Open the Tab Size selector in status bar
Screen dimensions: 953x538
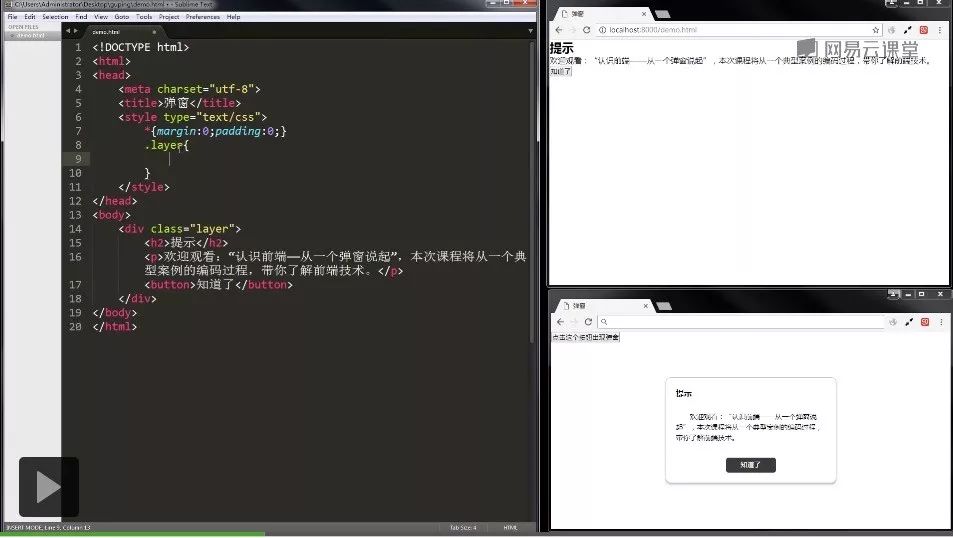click(463, 528)
